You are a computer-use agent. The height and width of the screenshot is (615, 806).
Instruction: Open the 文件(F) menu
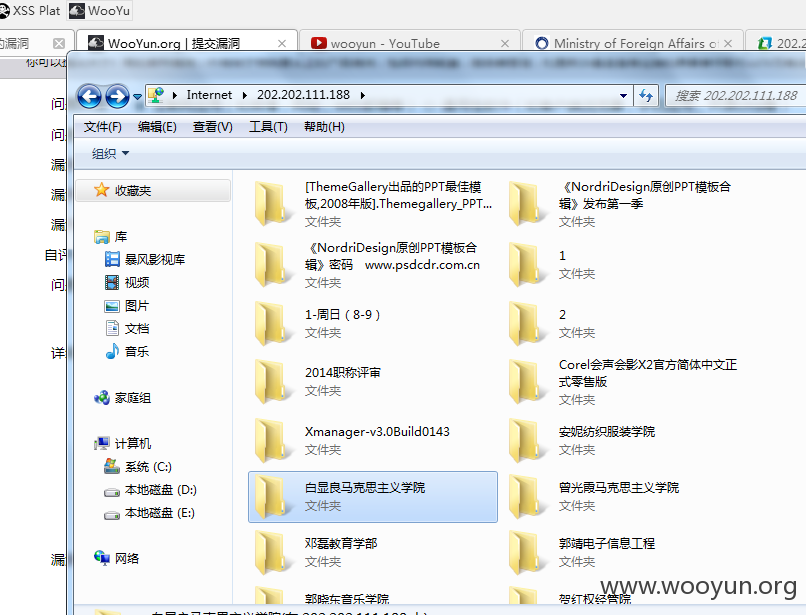(102, 127)
